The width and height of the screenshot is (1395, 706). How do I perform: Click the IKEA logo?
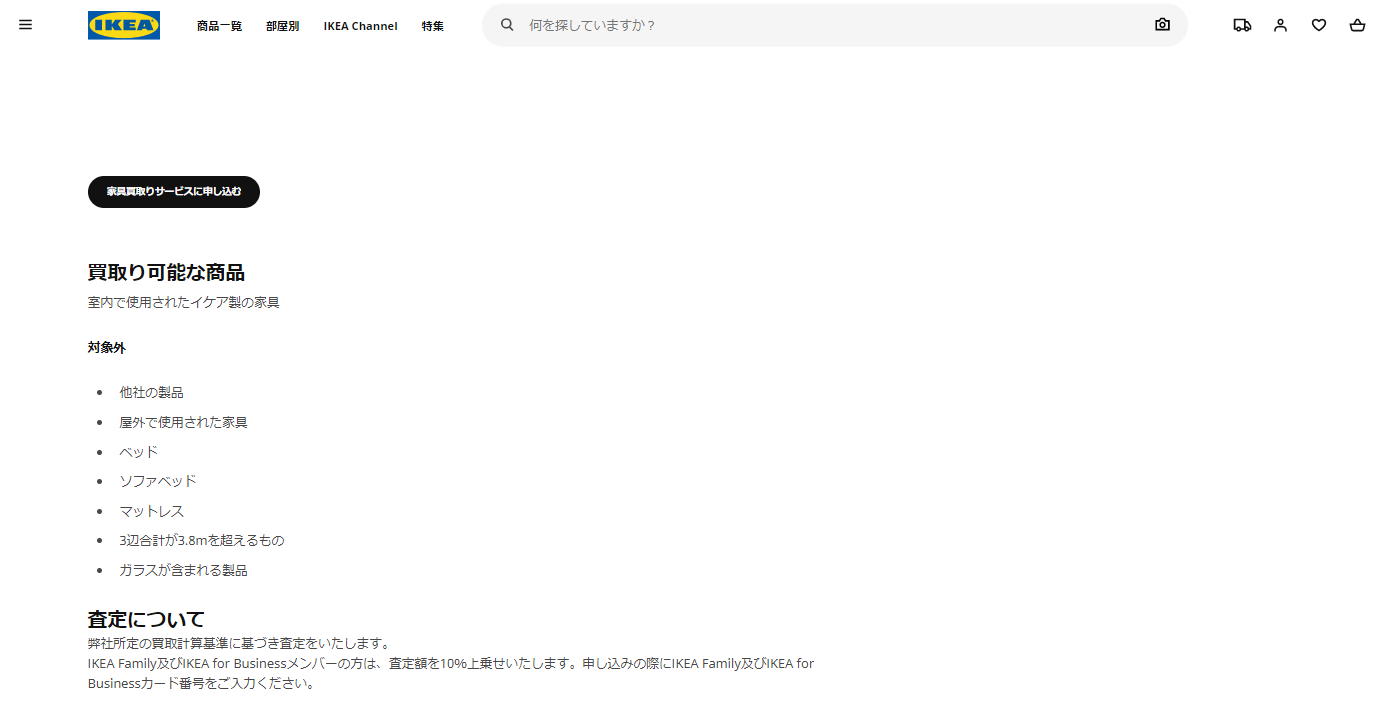pos(124,25)
